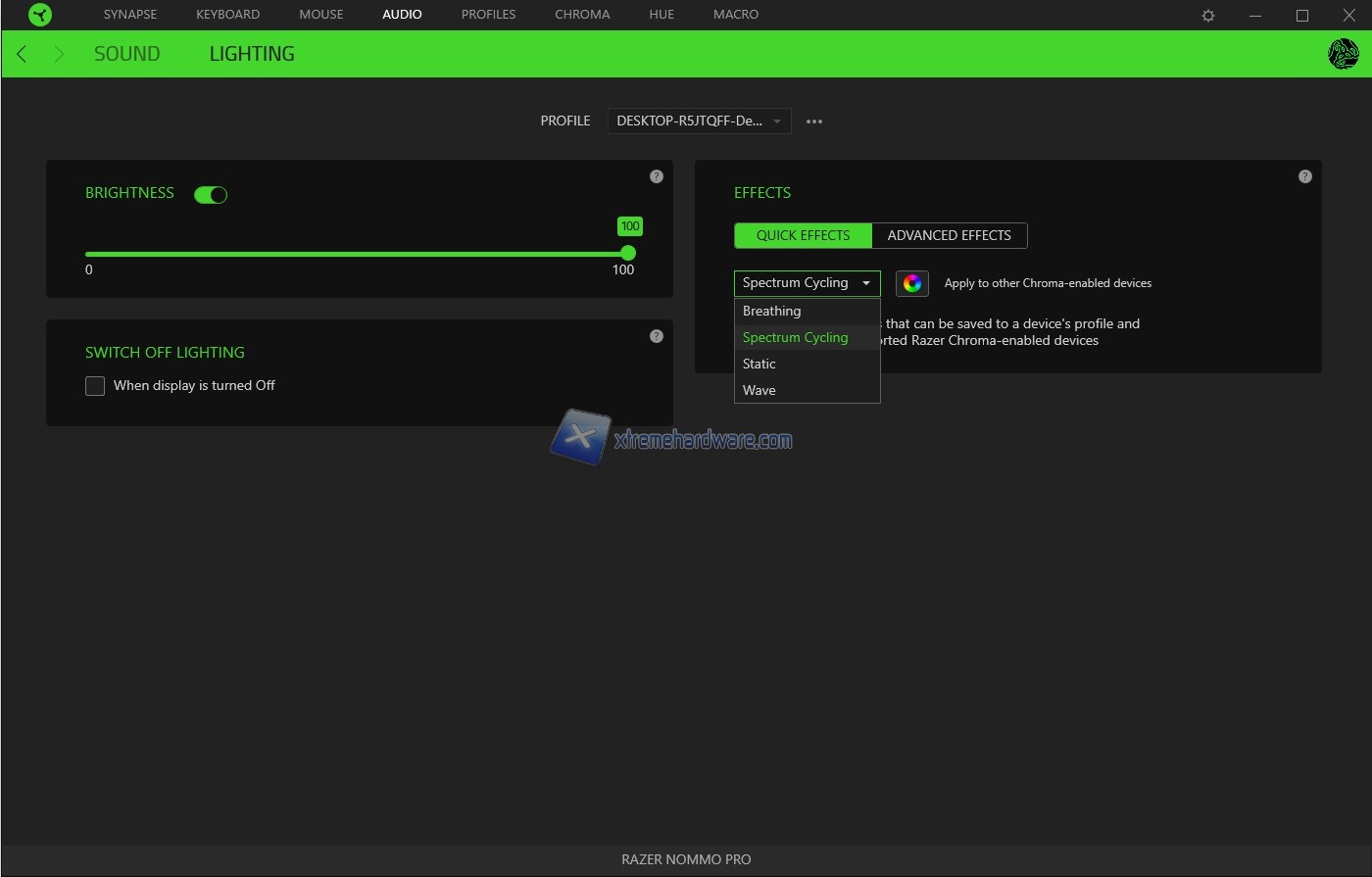Image resolution: width=1372 pixels, height=877 pixels.
Task: Open the Profile dropdown
Action: (x=699, y=122)
